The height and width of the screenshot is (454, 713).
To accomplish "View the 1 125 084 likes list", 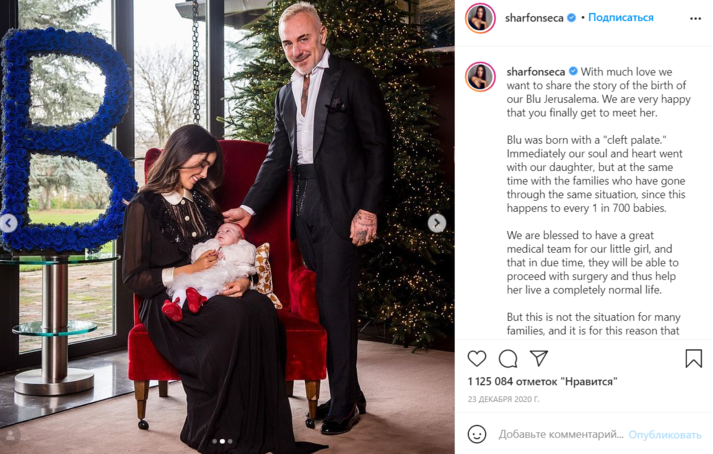I will (542, 381).
